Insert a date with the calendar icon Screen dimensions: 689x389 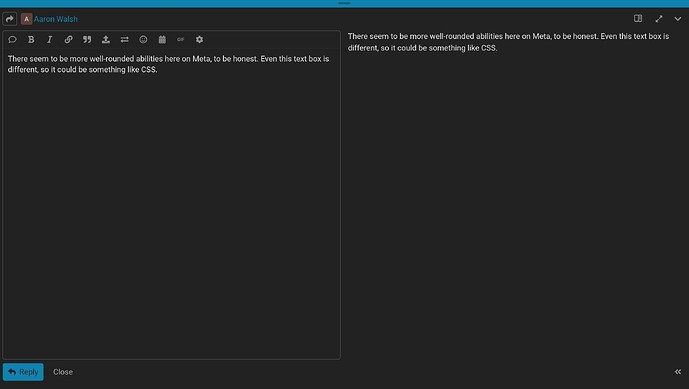pos(162,40)
